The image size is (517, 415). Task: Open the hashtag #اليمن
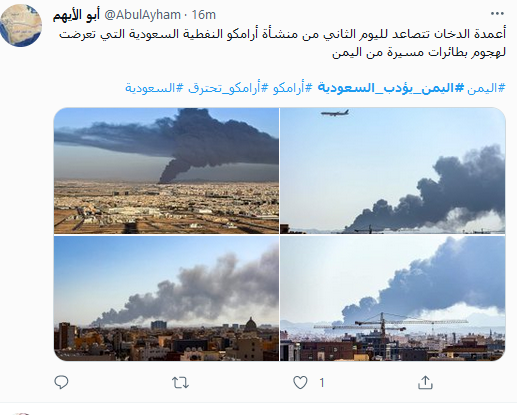click(x=486, y=88)
